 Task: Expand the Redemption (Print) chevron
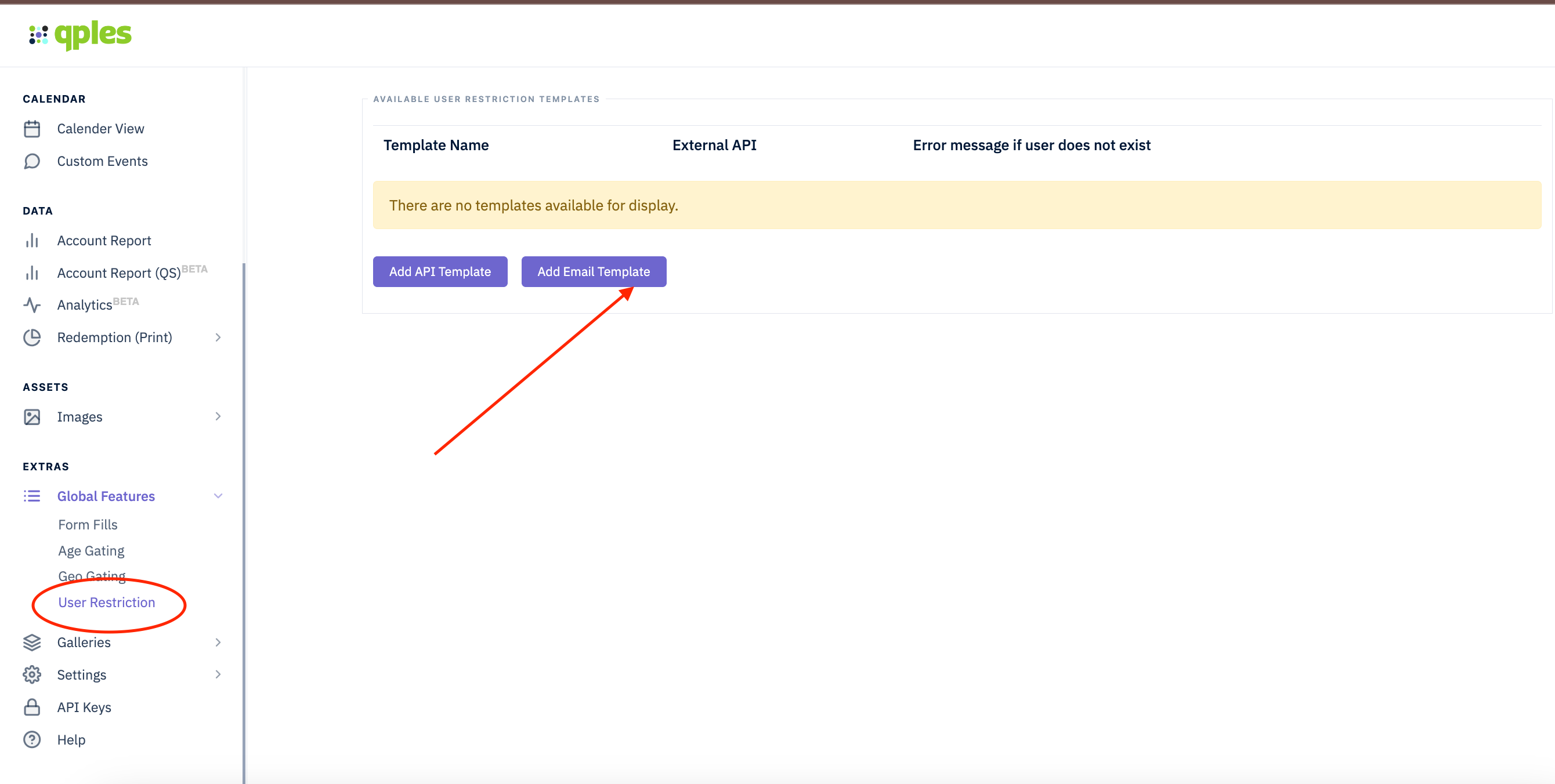pos(218,337)
